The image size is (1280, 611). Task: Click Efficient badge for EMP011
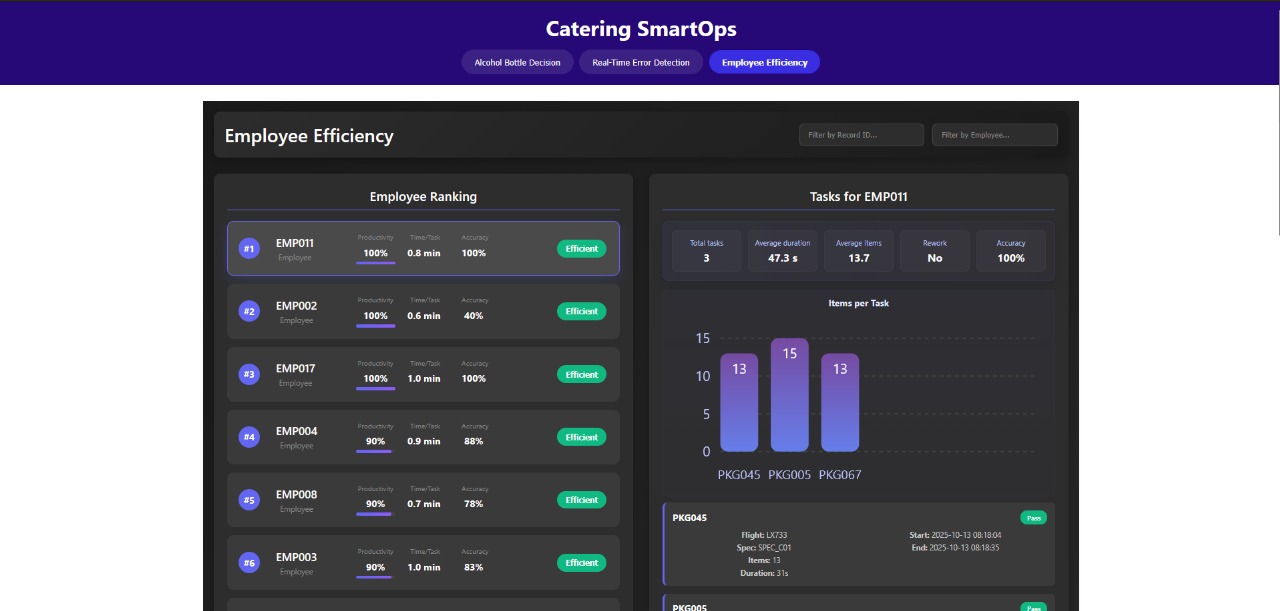pos(581,249)
